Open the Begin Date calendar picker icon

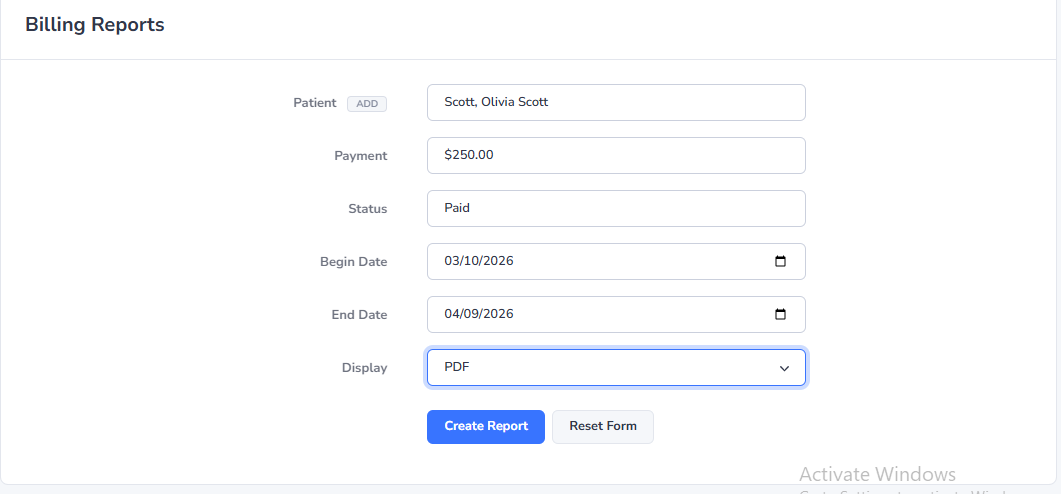tap(780, 261)
